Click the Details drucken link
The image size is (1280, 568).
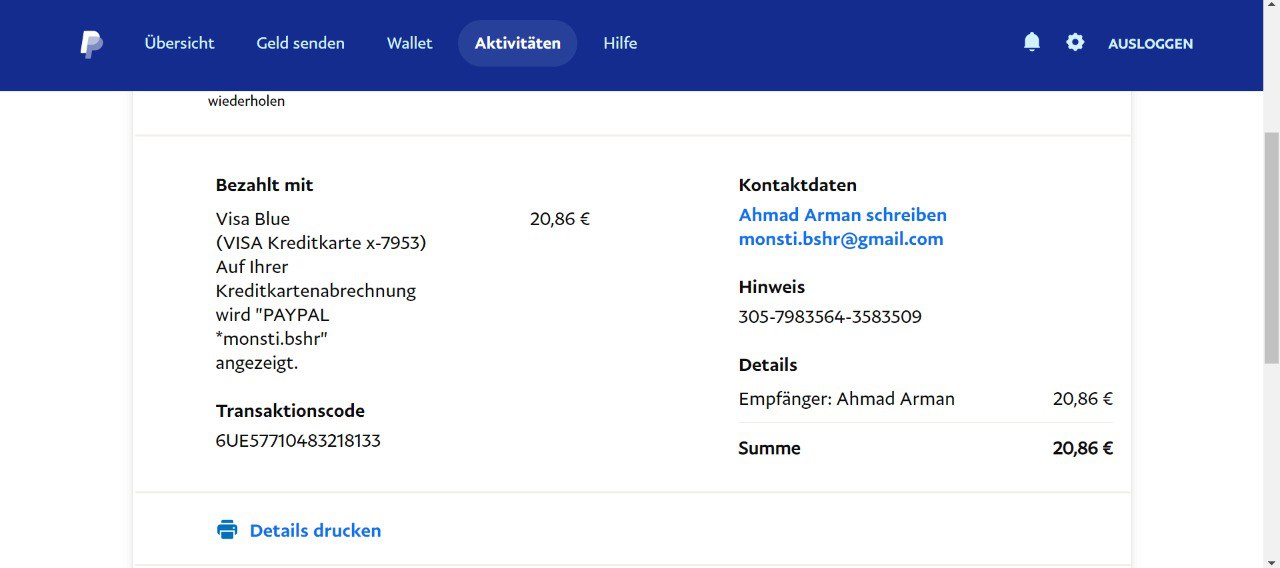[x=315, y=531]
